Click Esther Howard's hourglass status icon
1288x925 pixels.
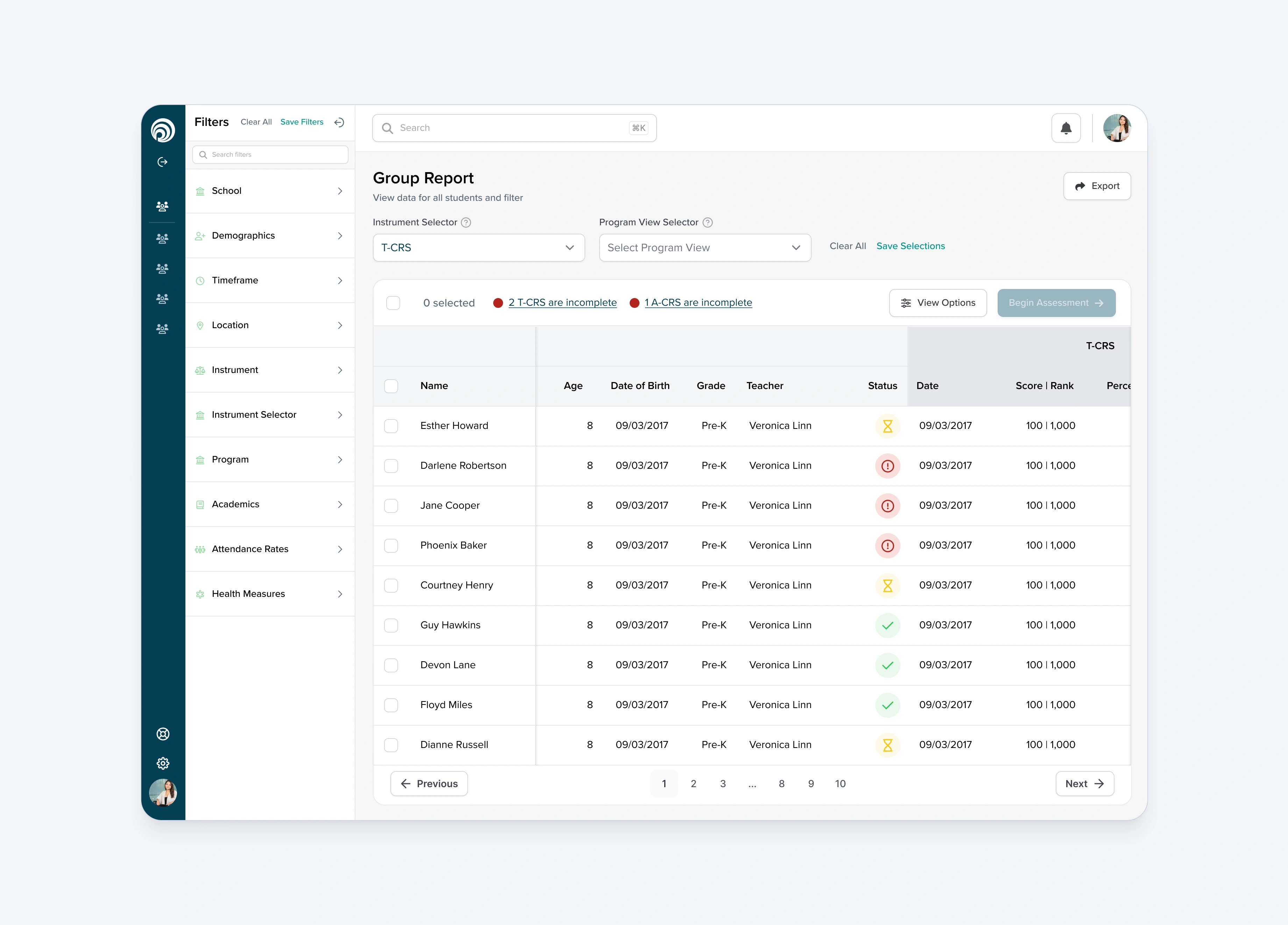pos(887,426)
